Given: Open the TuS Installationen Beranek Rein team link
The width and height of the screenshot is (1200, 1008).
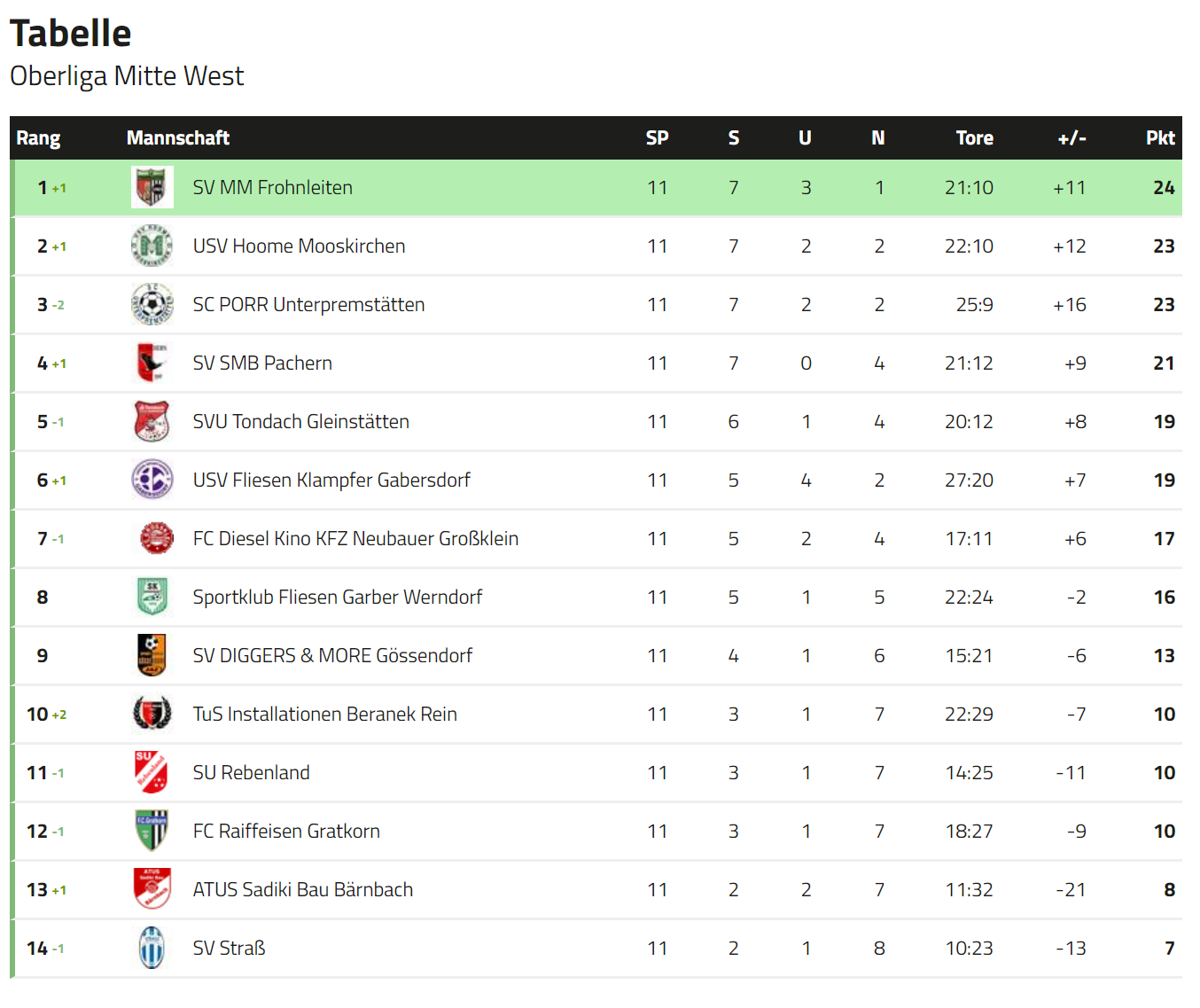Looking at the screenshot, I should coord(325,714).
